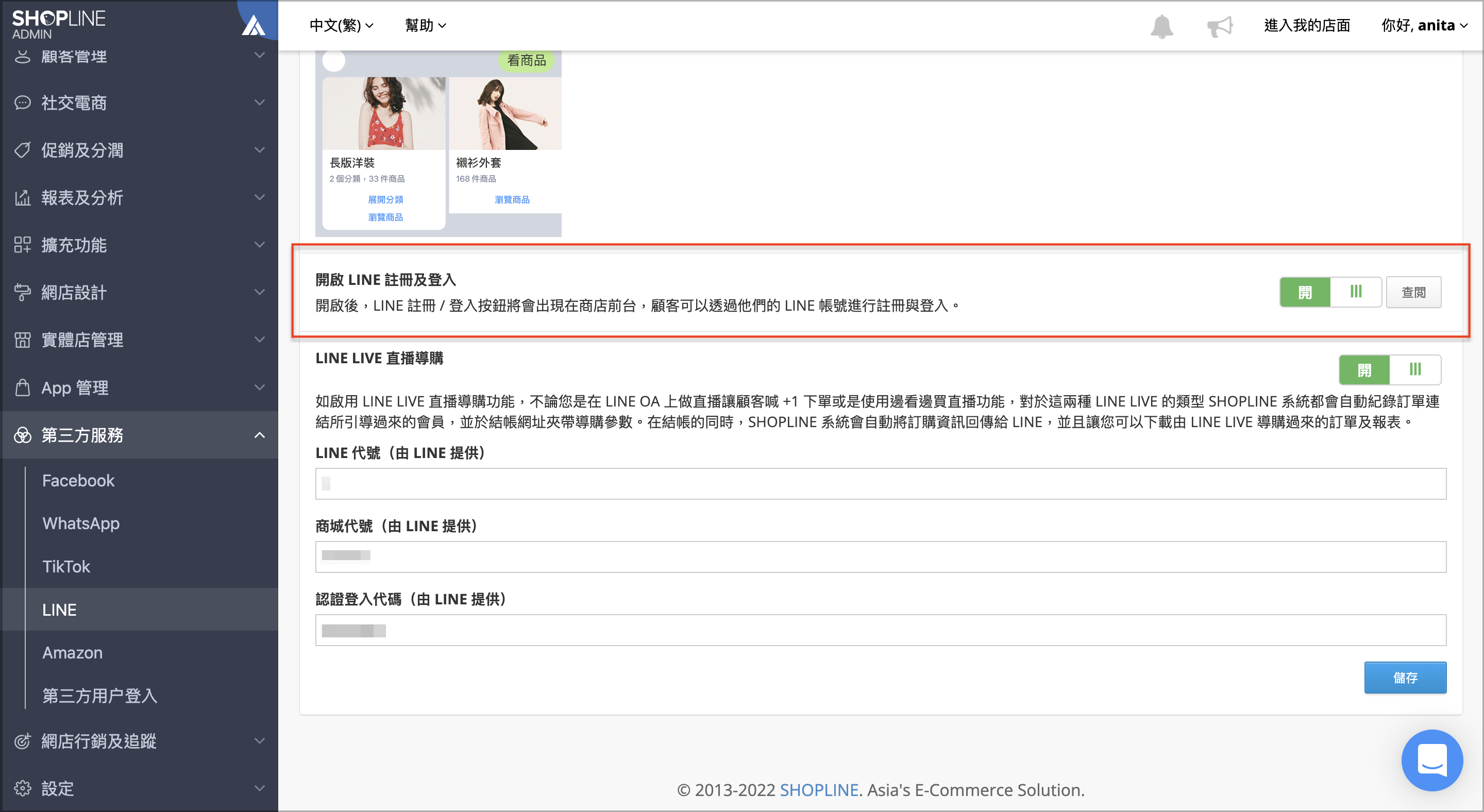
Task: Click the promotions tag icon
Action: (23, 150)
